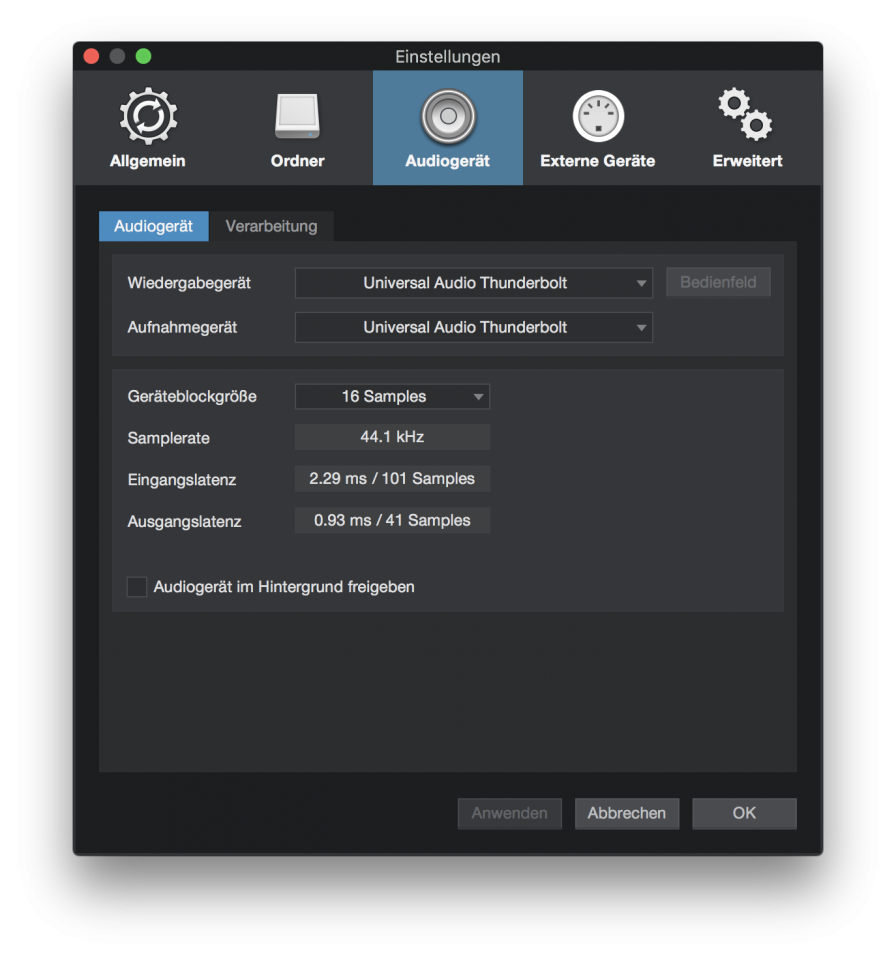This screenshot has width=896, height=960.
Task: Select the Audiogerät sub-tab
Action: pyautogui.click(x=154, y=226)
